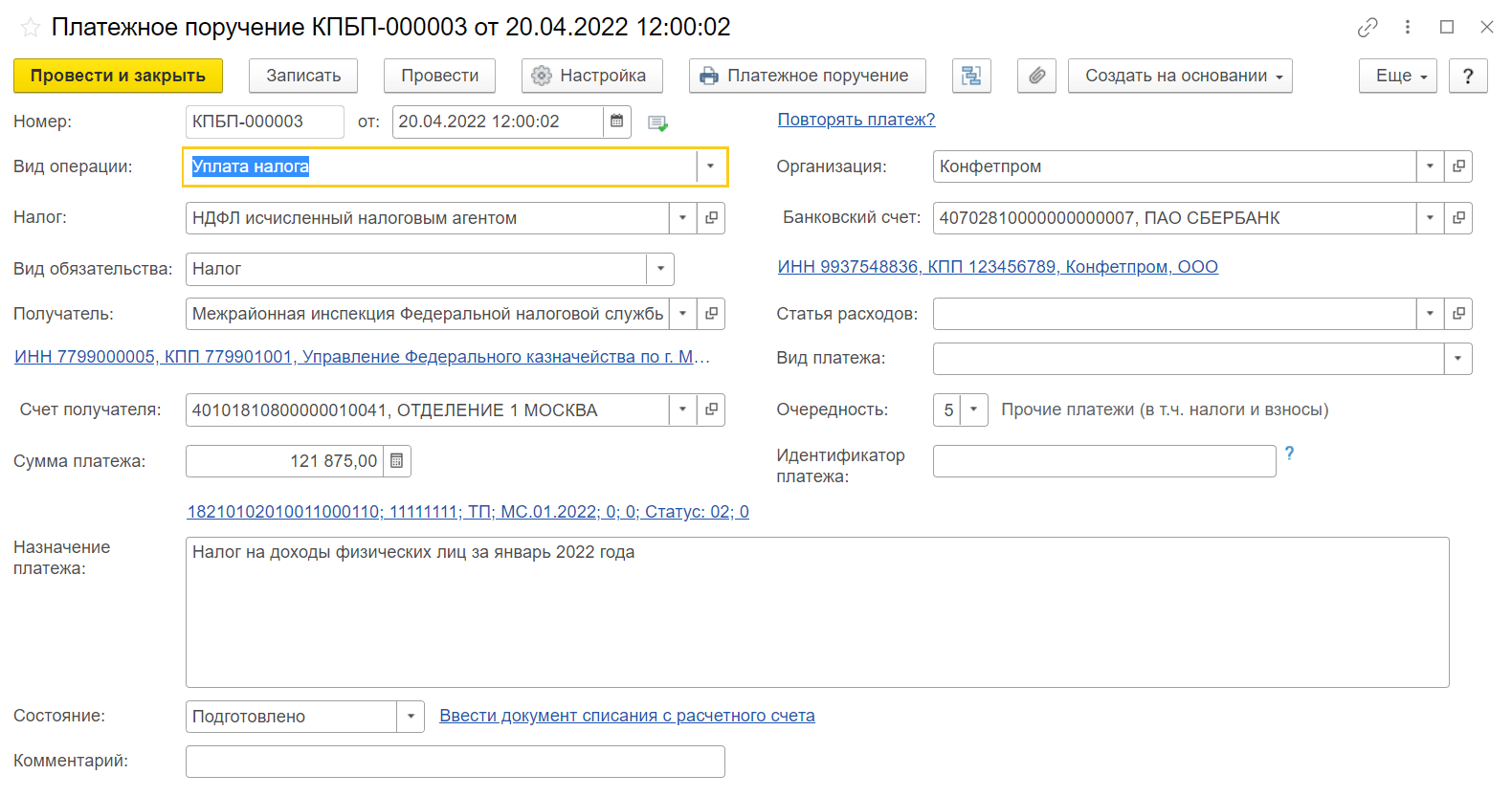Open the Еще menu

tap(1397, 76)
